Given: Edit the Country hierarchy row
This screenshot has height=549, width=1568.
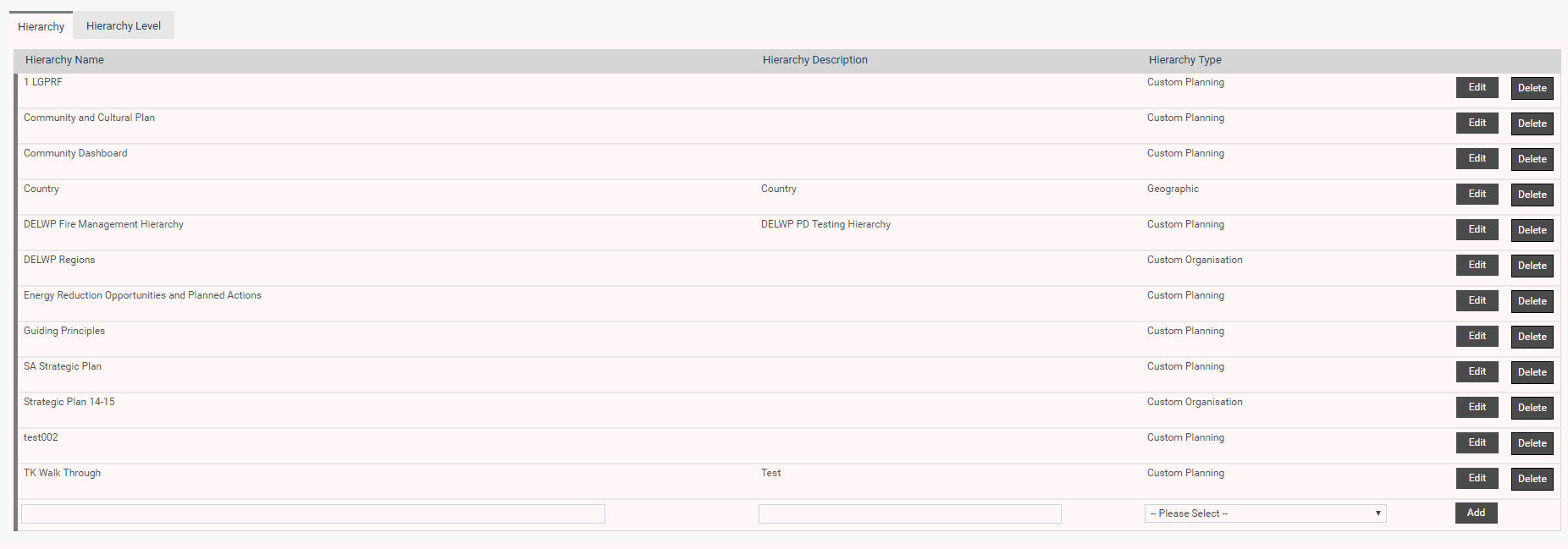Looking at the screenshot, I should coord(1477,195).
